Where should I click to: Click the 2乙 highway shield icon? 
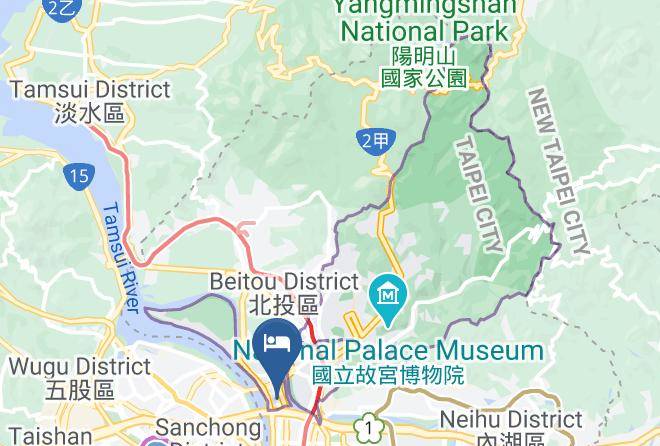coord(61,9)
